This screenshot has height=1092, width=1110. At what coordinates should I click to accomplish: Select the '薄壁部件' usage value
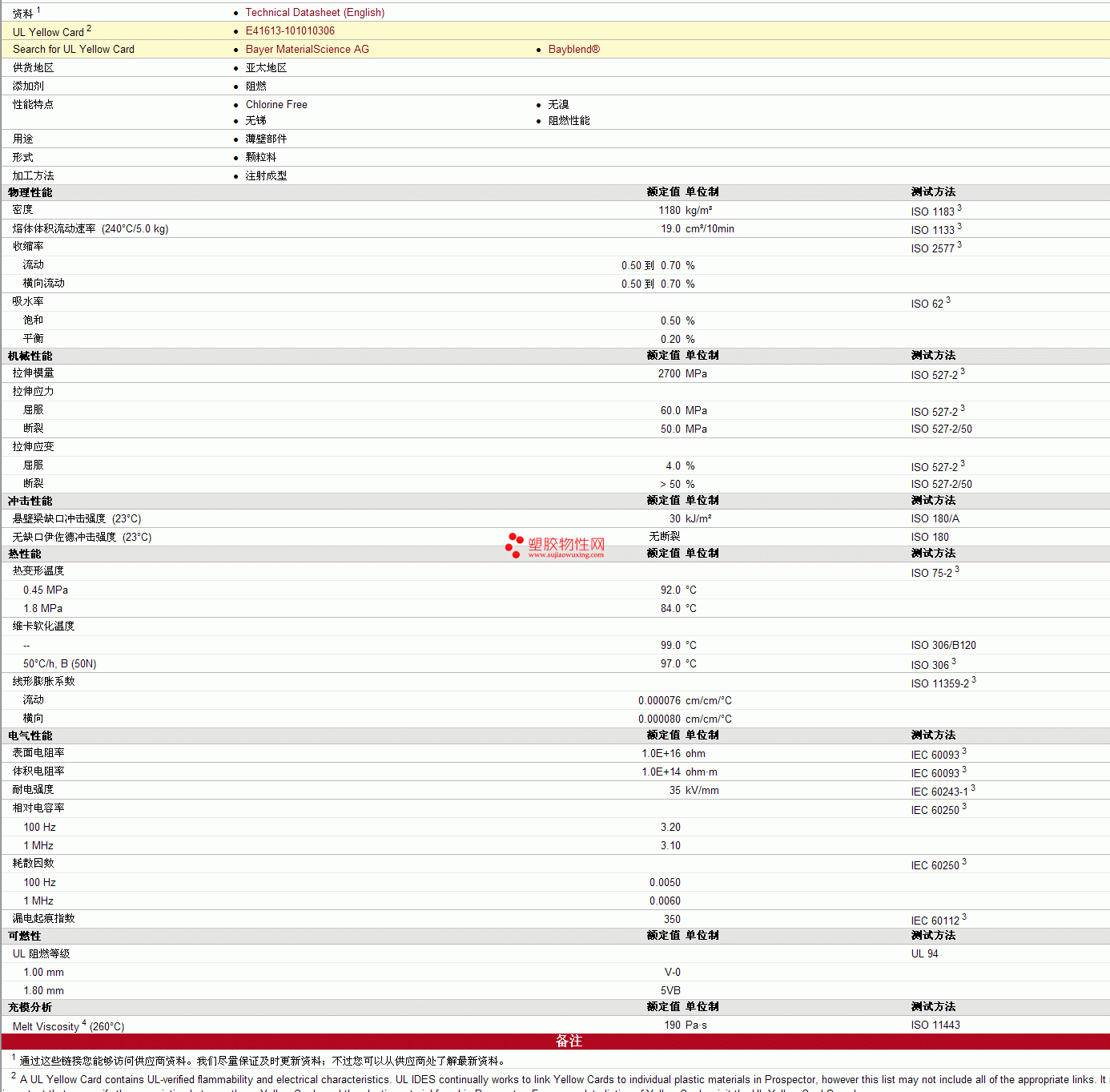(x=266, y=139)
